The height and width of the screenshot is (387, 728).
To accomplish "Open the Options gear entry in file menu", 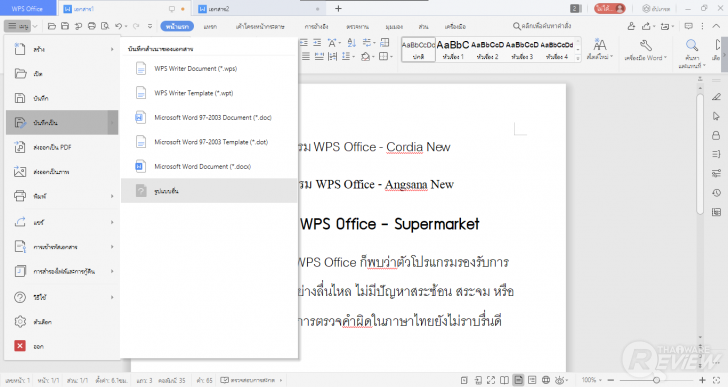I will coord(62,322).
